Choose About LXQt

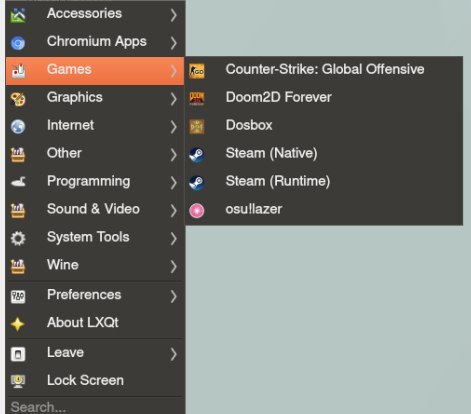tap(95, 324)
